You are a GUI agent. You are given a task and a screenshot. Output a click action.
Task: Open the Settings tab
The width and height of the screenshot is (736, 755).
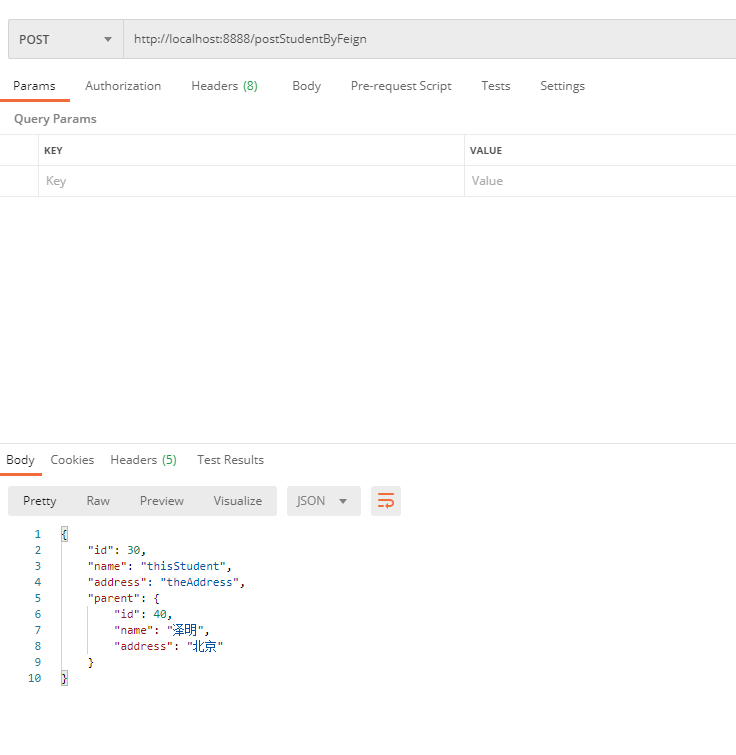pyautogui.click(x=562, y=86)
